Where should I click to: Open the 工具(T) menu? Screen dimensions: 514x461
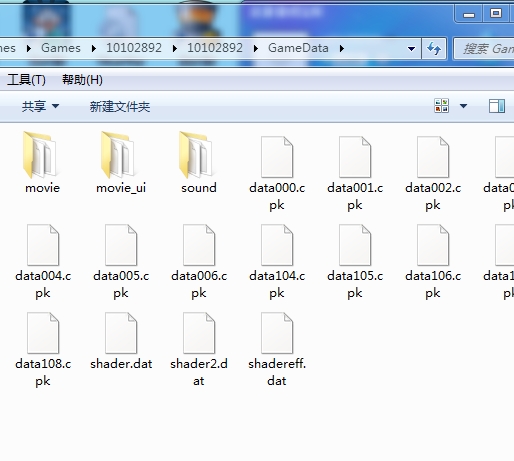(x=26, y=80)
